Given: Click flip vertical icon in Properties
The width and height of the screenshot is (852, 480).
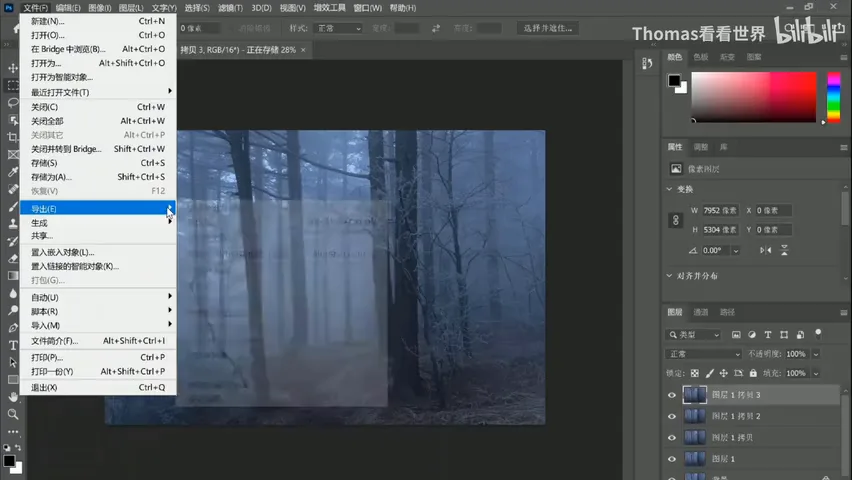Looking at the screenshot, I should click(784, 250).
